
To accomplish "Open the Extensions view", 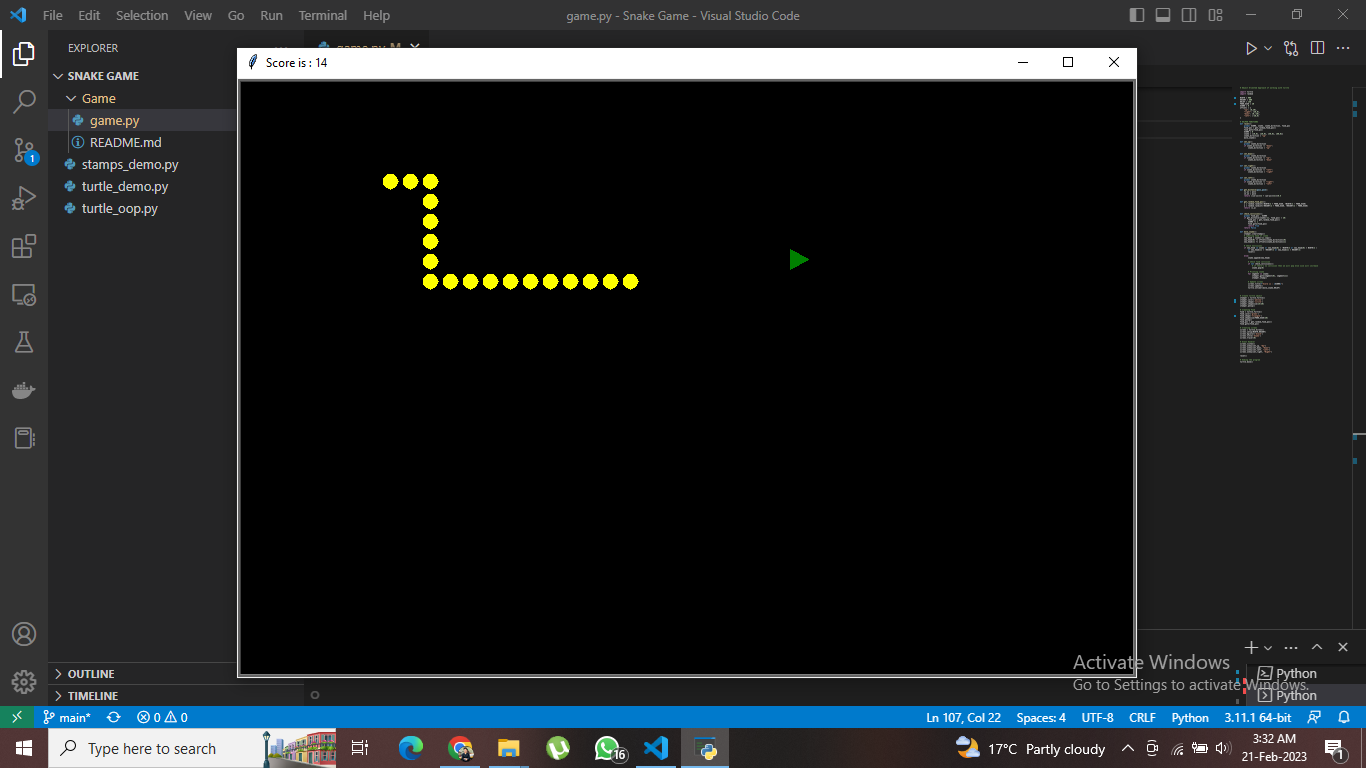I will point(24,246).
